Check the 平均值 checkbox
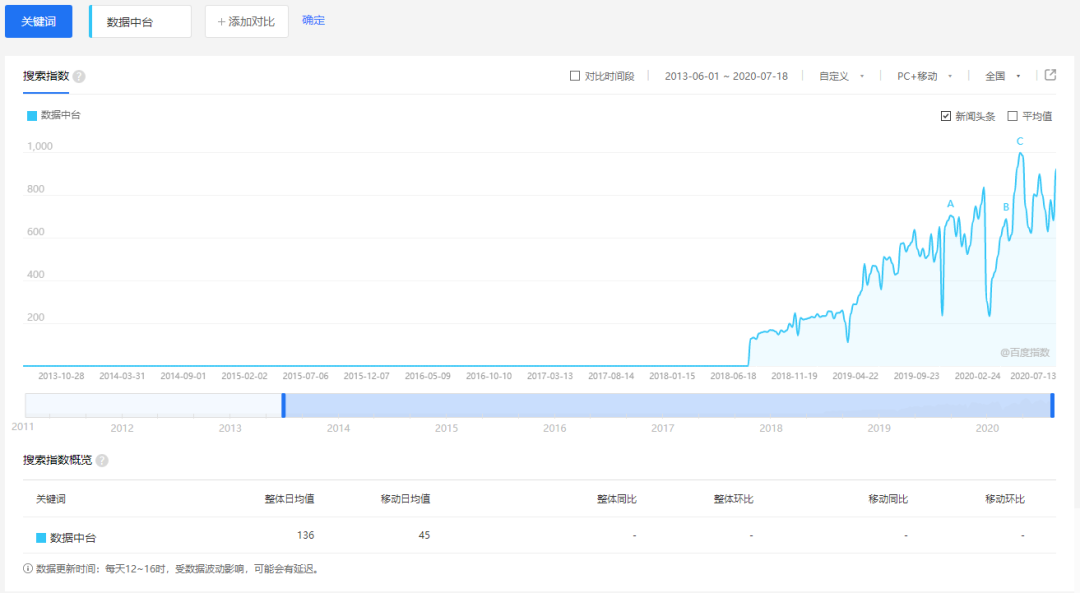 coord(1012,116)
